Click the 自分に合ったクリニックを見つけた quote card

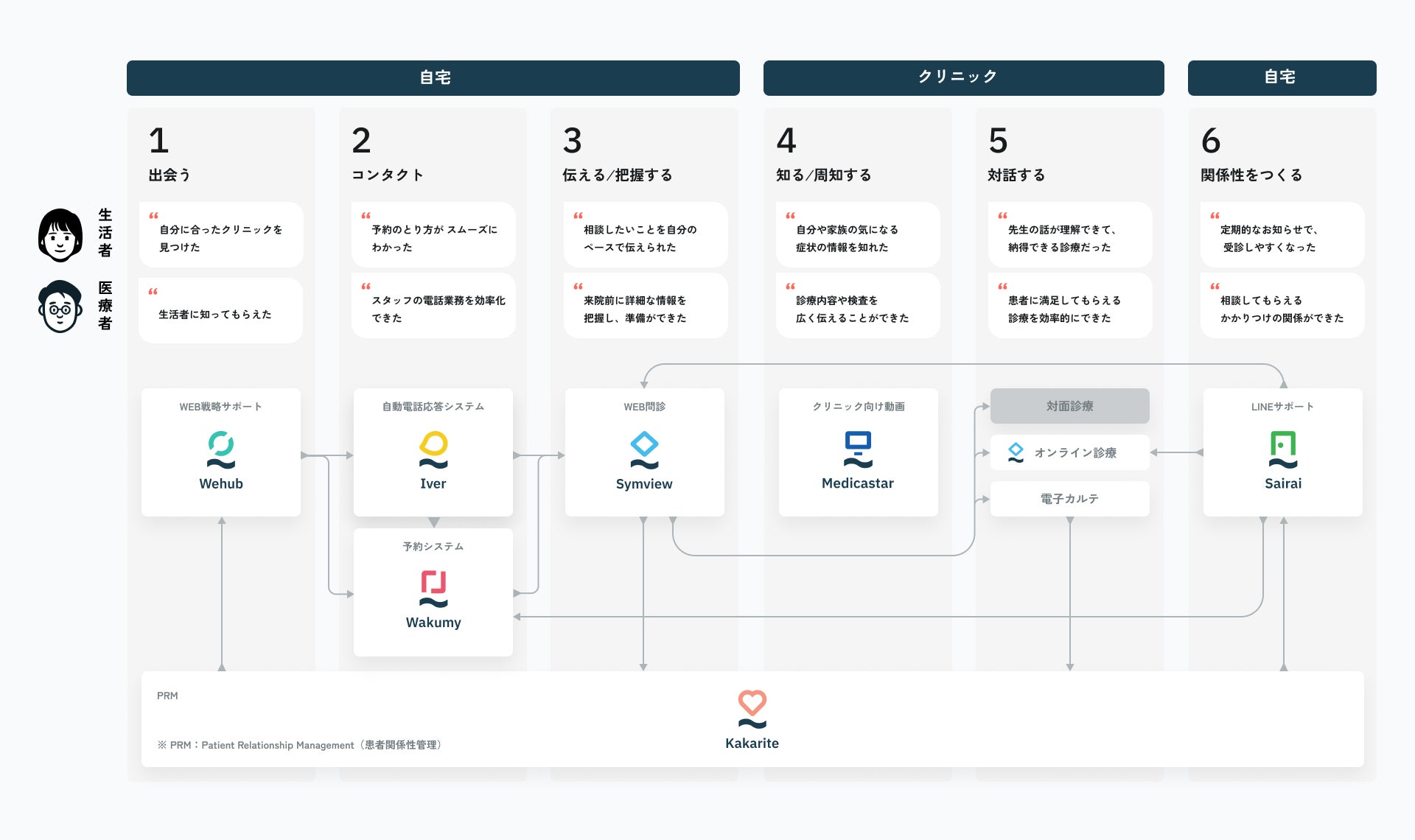[221, 235]
